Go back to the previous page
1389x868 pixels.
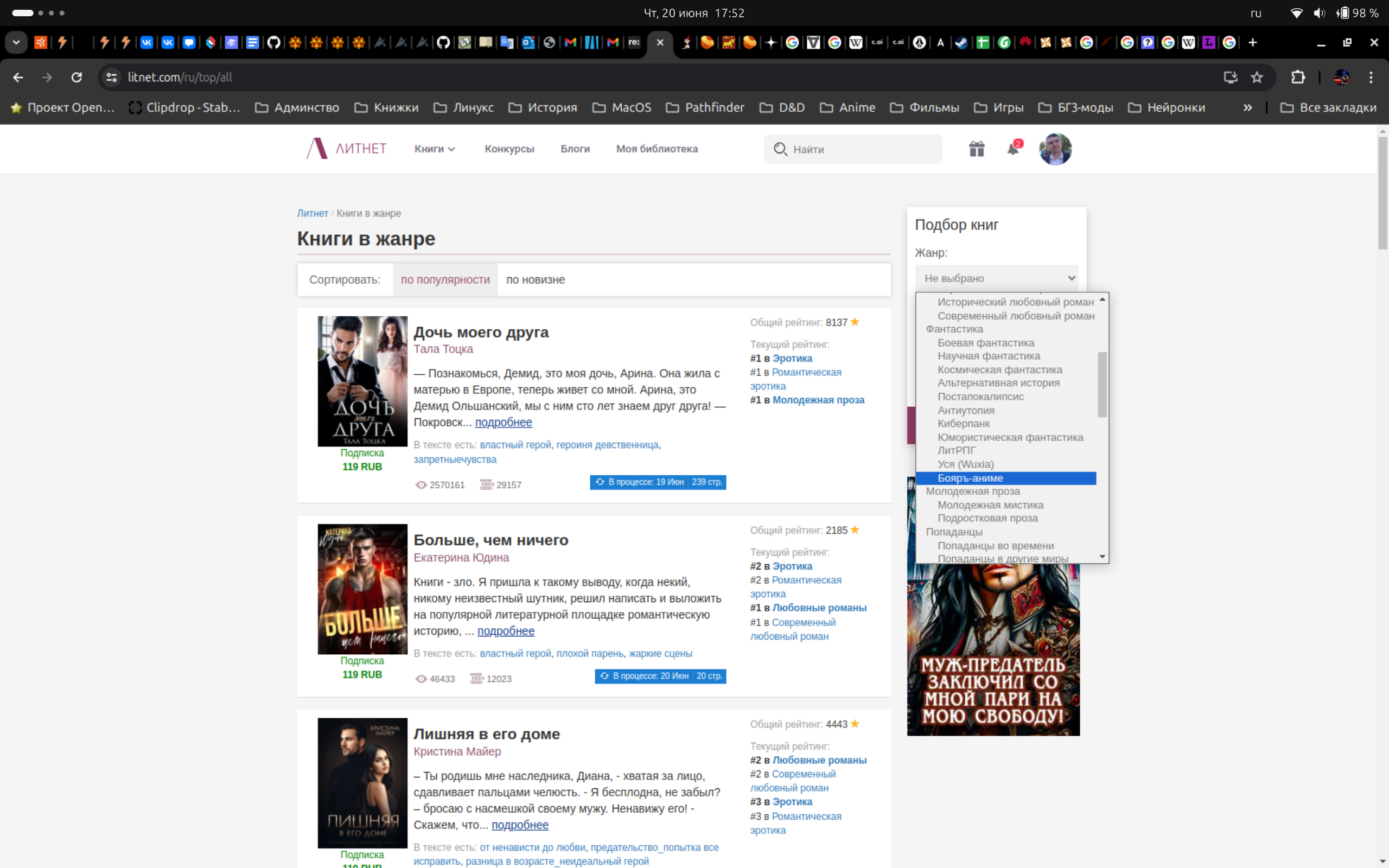tap(18, 77)
